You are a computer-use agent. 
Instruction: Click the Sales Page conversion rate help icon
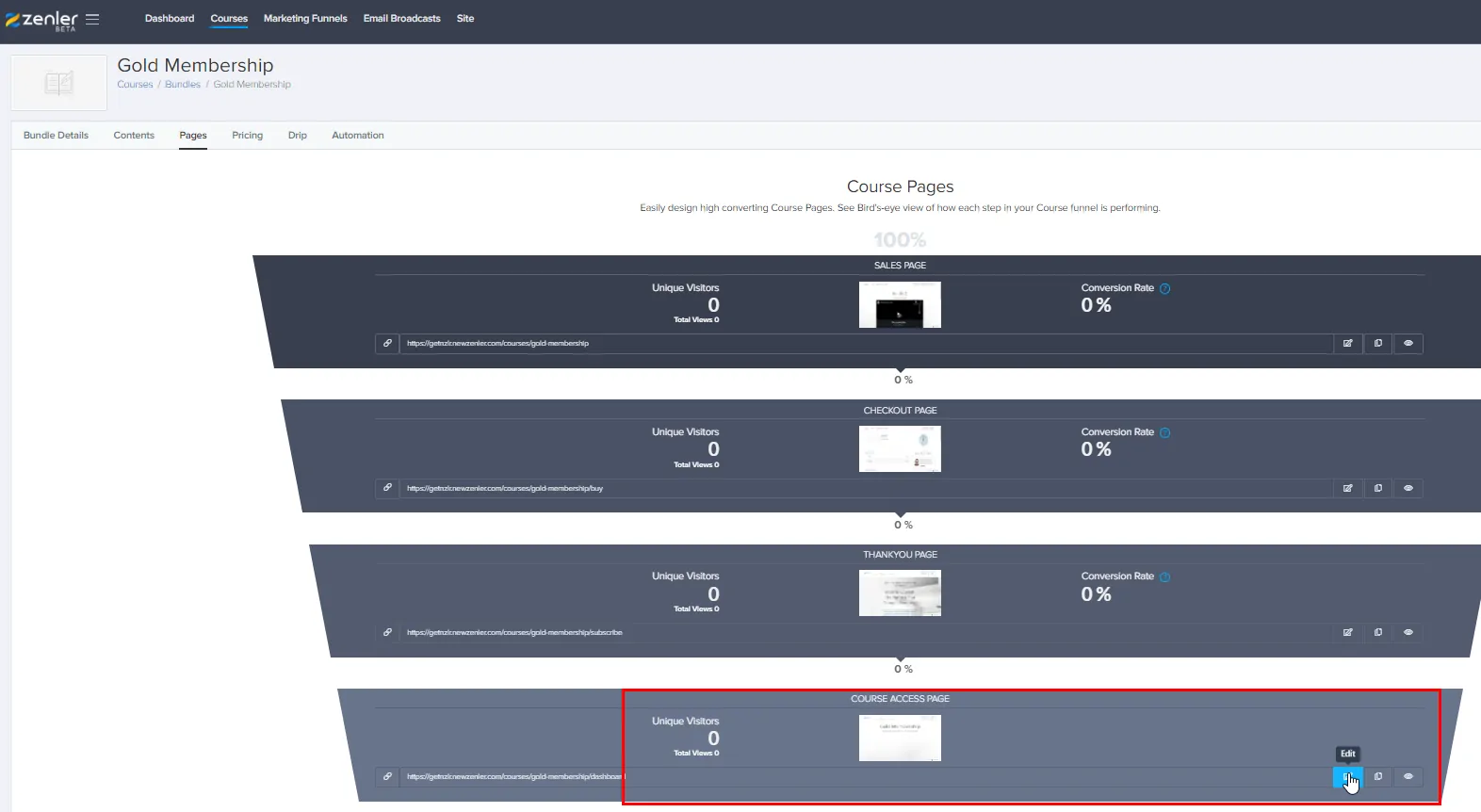[x=1164, y=289]
